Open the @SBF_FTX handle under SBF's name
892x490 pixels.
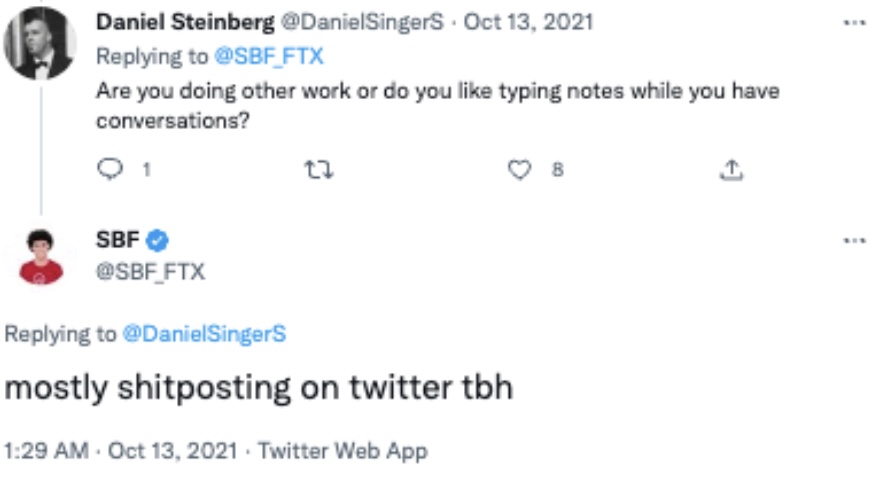point(150,271)
